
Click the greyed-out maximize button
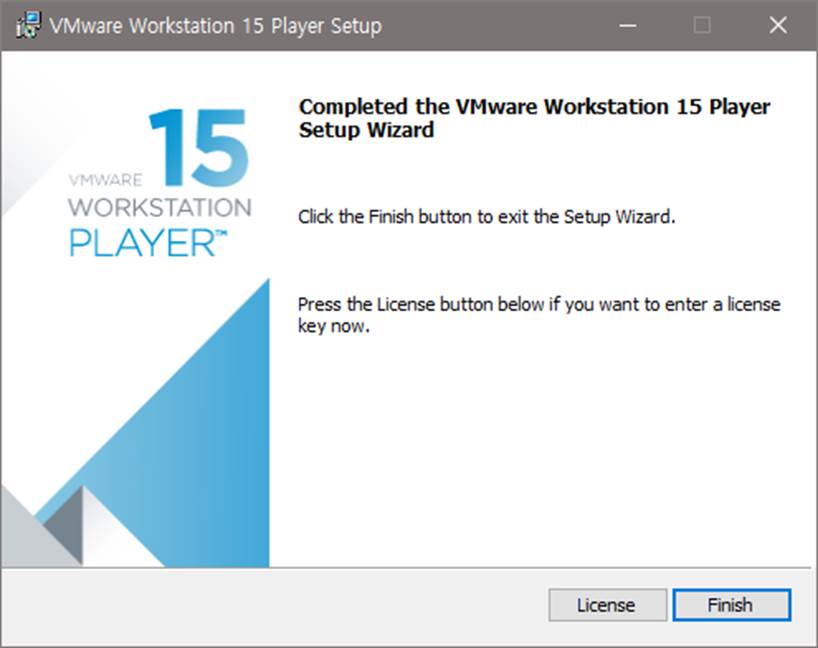click(x=703, y=25)
